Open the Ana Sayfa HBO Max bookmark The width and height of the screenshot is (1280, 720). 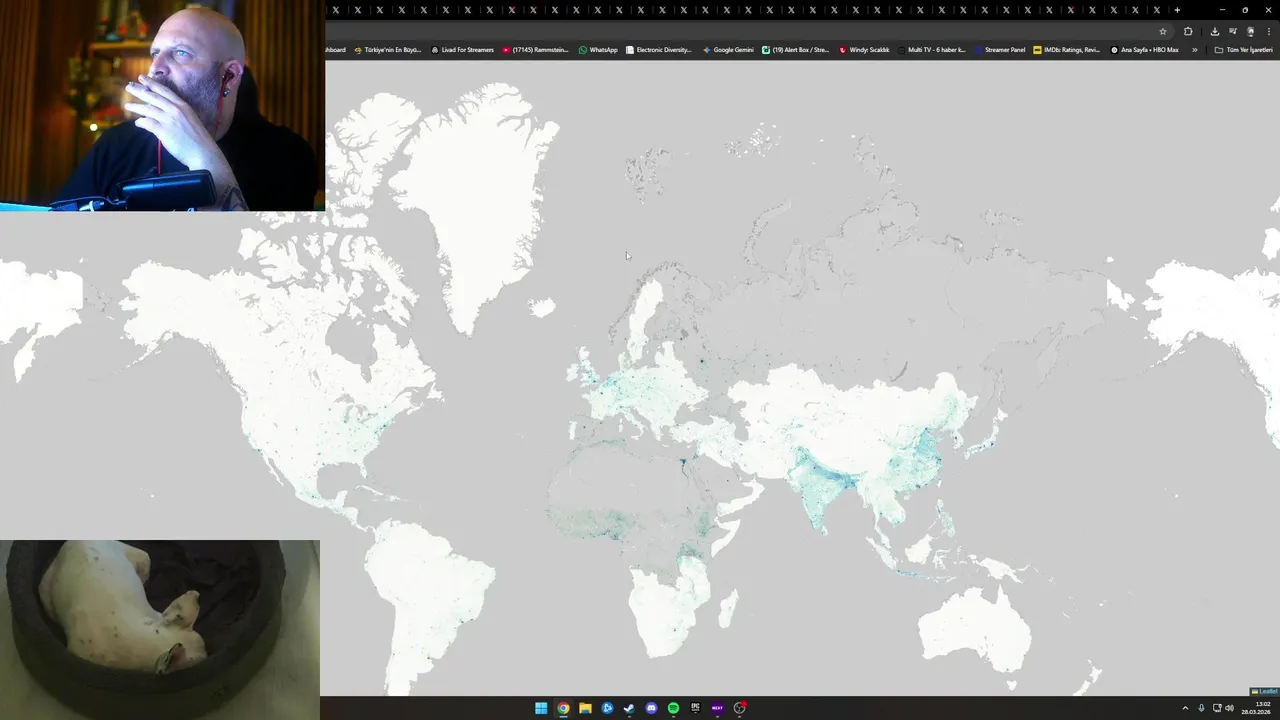(1145, 50)
